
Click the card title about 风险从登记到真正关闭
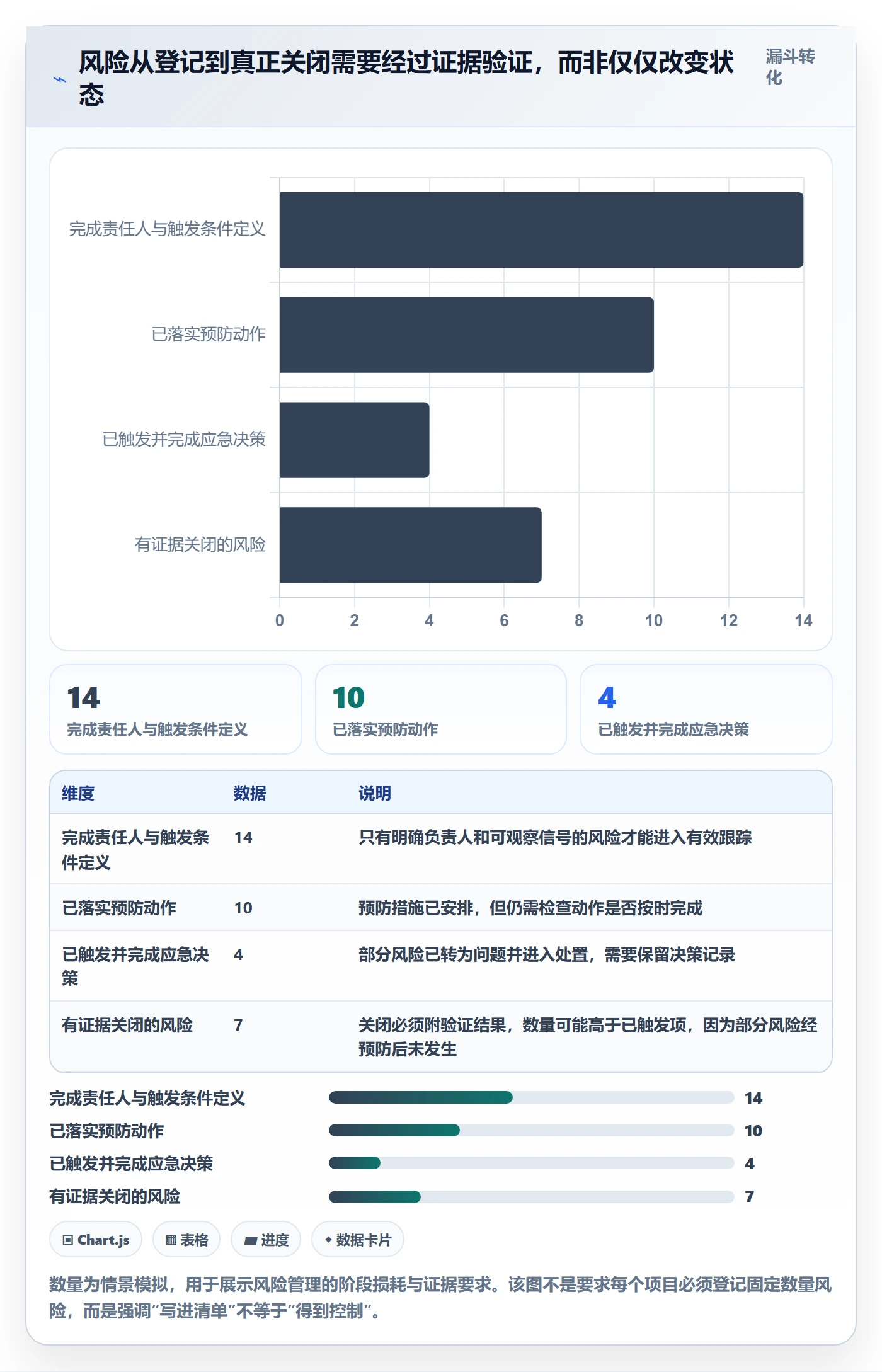[406, 78]
